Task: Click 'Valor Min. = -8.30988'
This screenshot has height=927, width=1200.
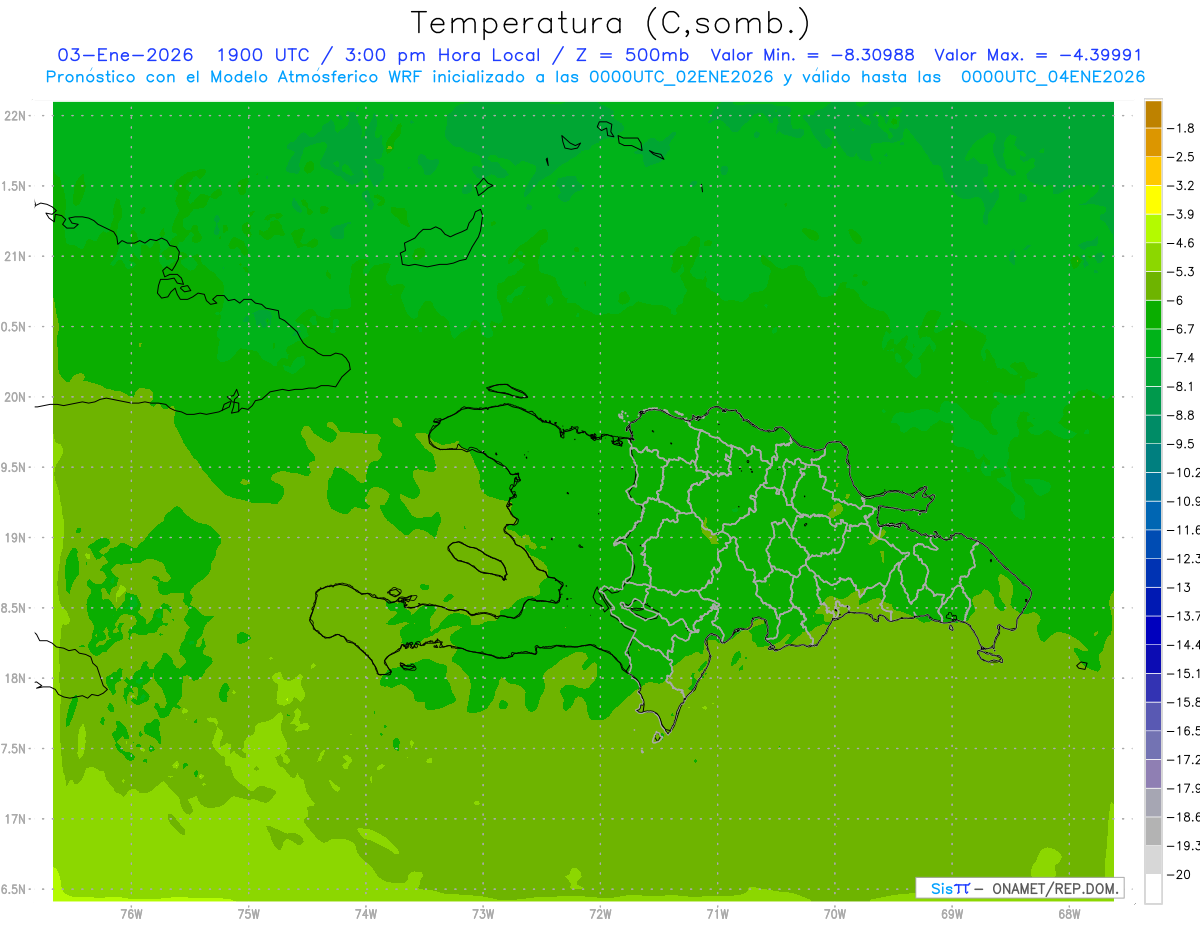Action: coord(812,55)
